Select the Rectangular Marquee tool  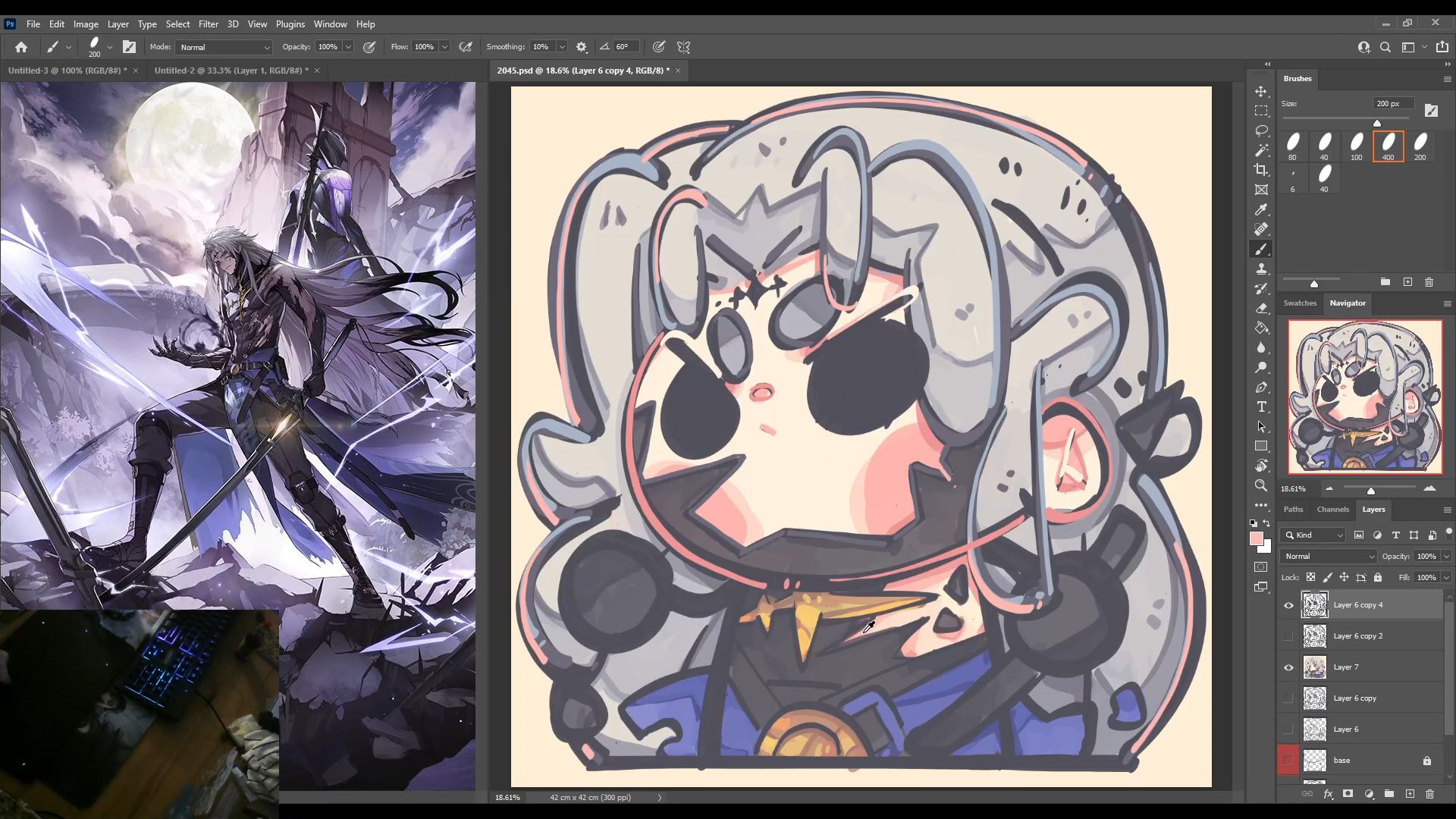[x=1261, y=111]
